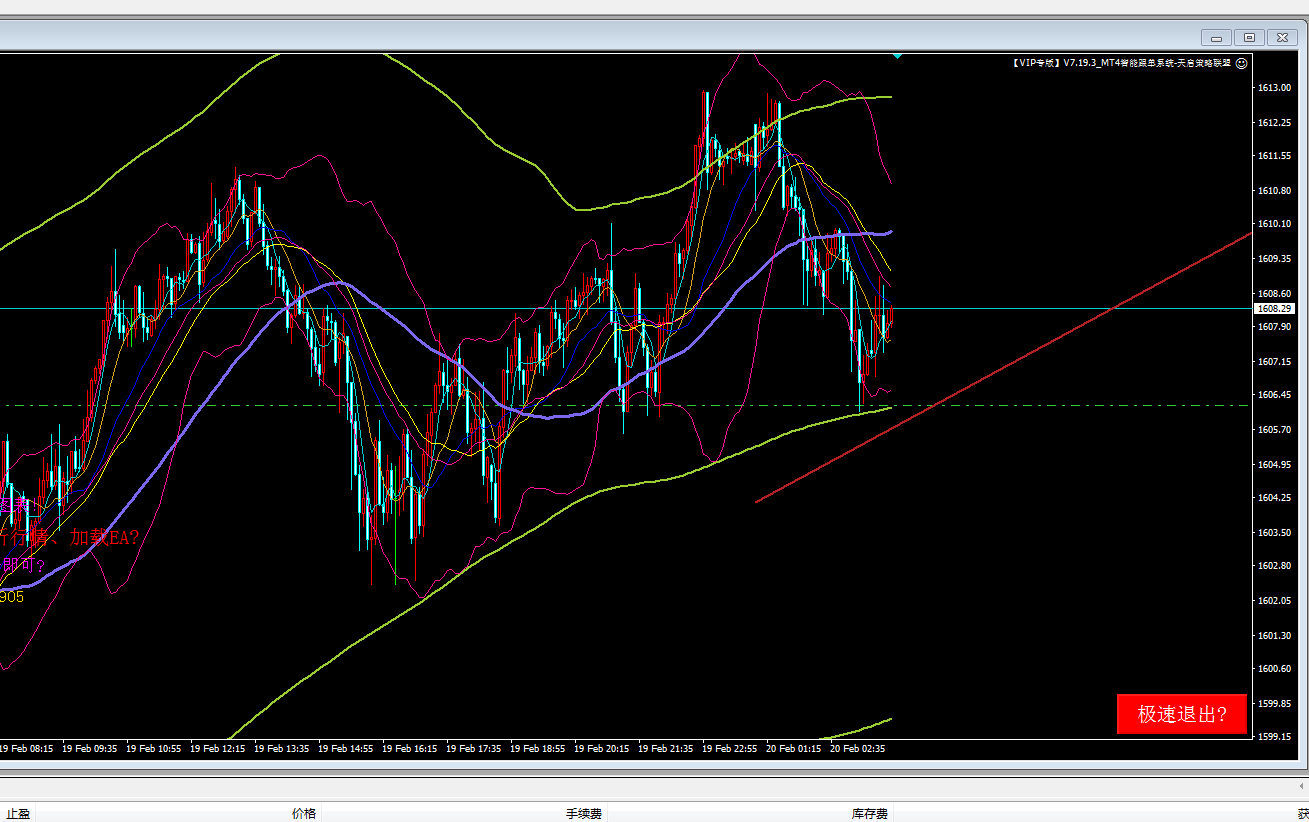Select the red diagonal trendline
This screenshot has height=822, width=1309.
click(x=1003, y=367)
